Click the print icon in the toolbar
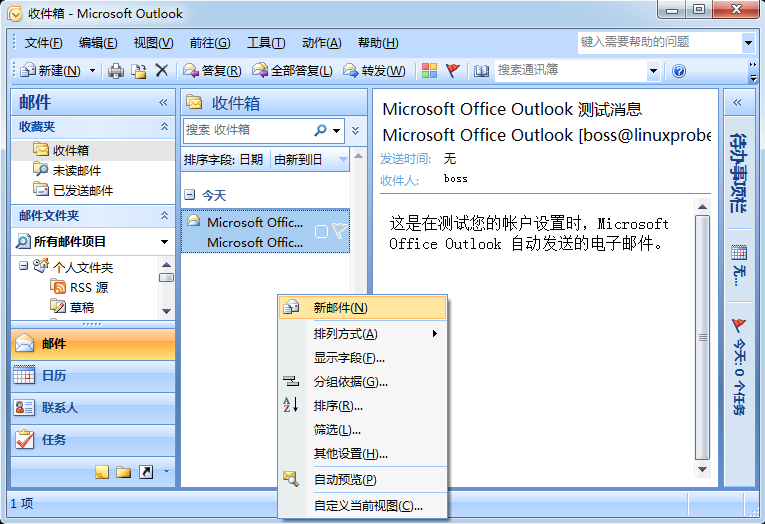 coord(116,71)
